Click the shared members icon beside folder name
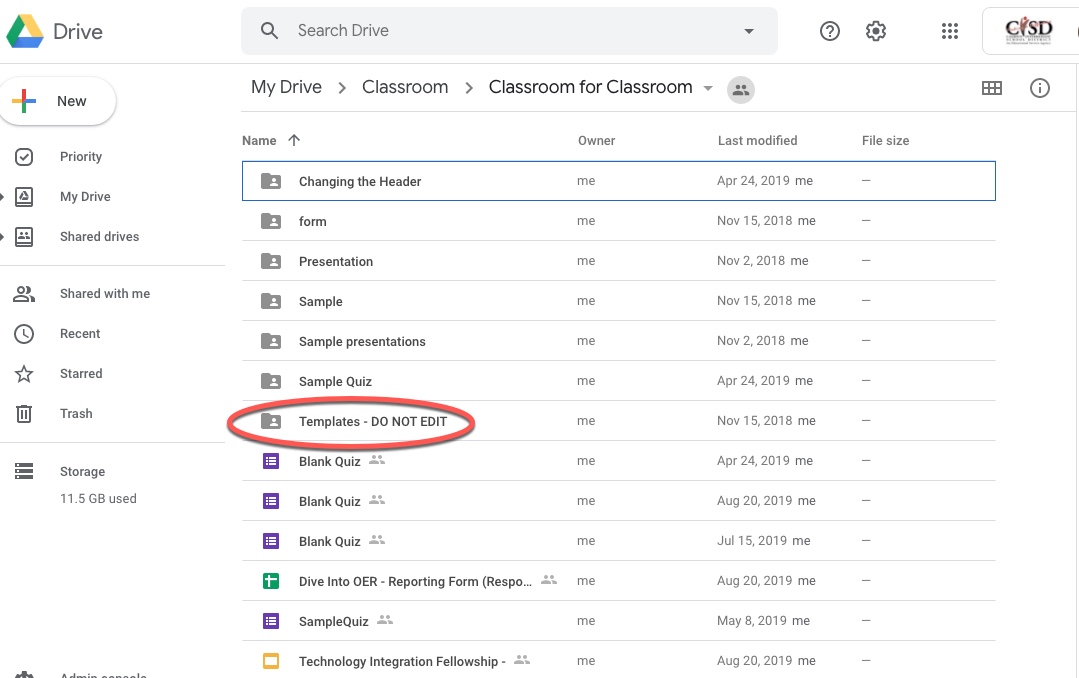 (741, 89)
